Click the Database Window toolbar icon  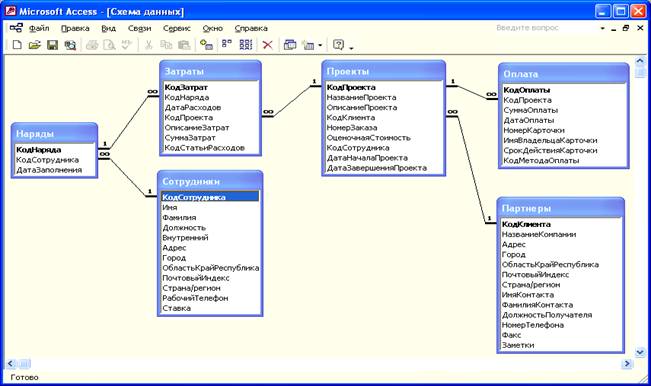tap(290, 45)
